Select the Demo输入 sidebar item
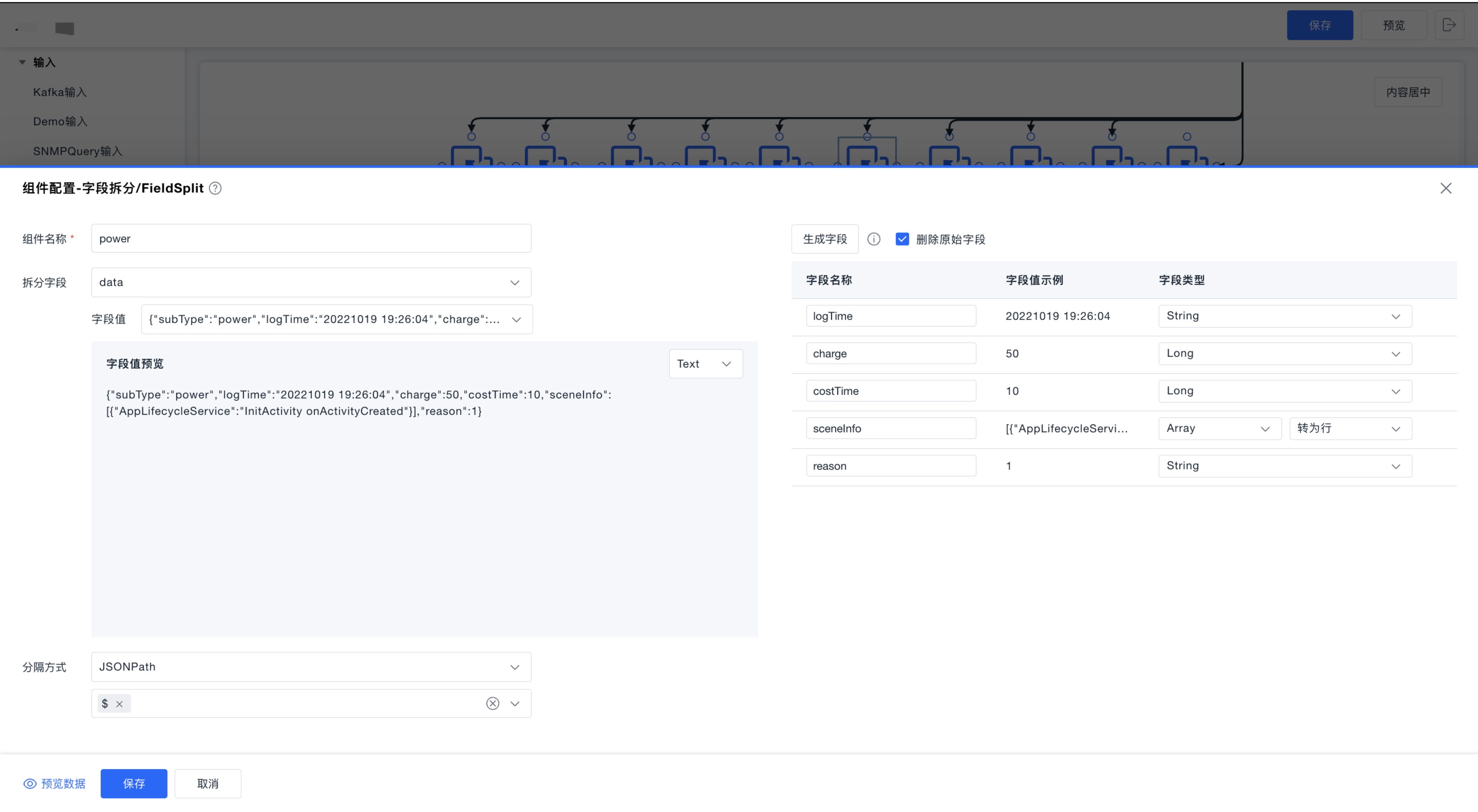Screen dimensions: 1478x812 click(60, 122)
